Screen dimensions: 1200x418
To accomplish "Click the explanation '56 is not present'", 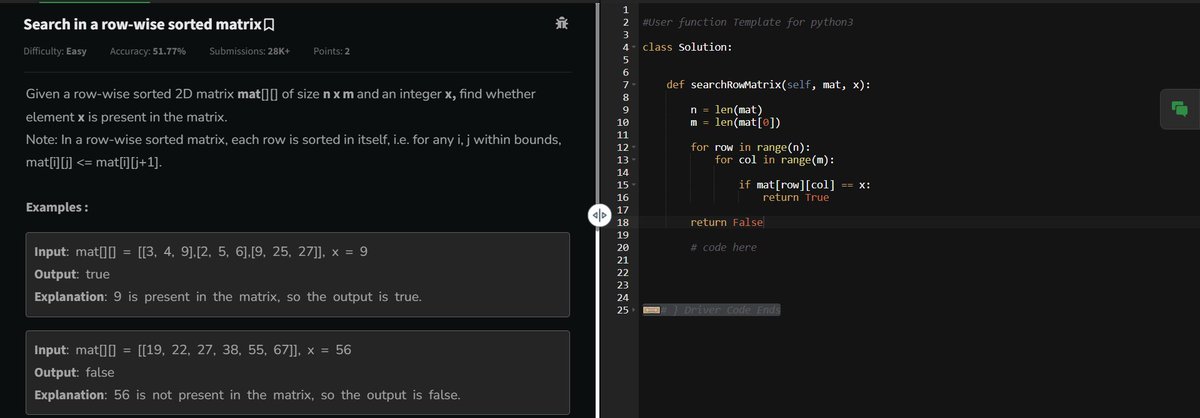I will pyautogui.click(x=247, y=395).
